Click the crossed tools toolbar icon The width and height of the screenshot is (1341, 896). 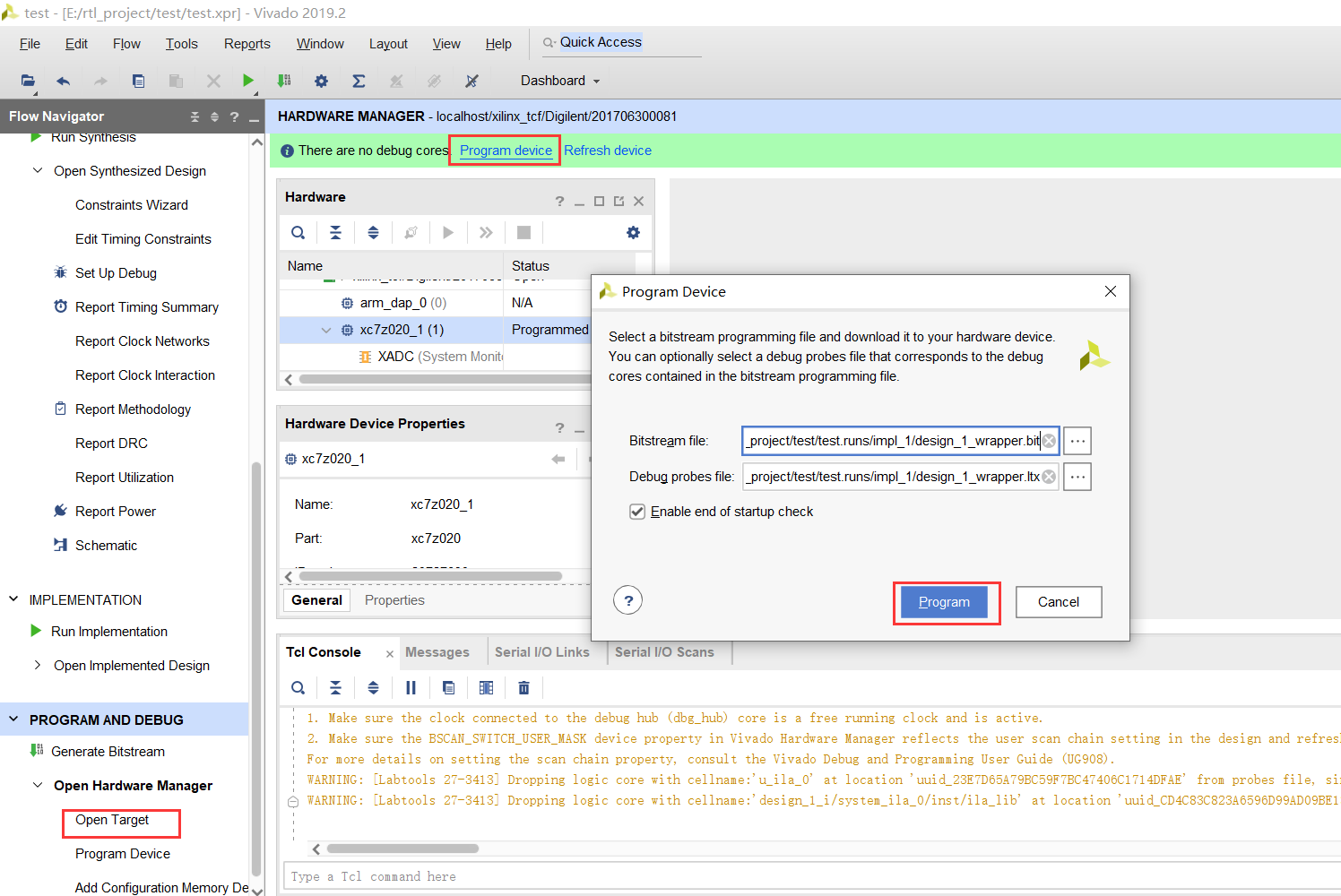pyautogui.click(x=472, y=81)
